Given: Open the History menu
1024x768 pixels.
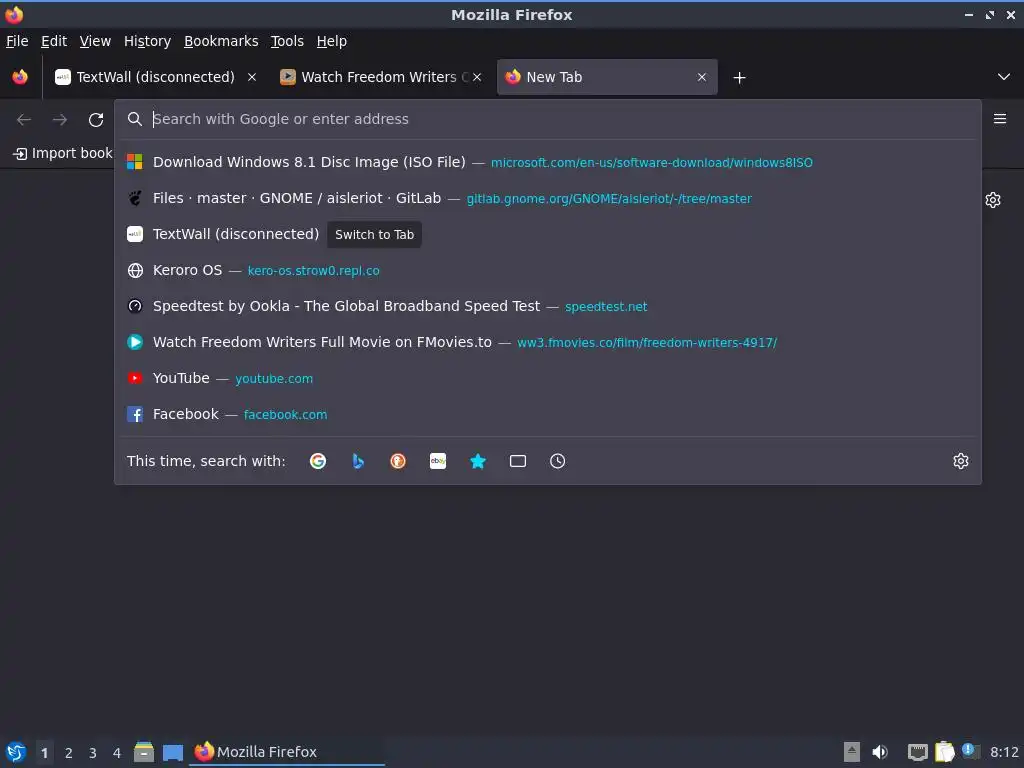Looking at the screenshot, I should coord(148,41).
